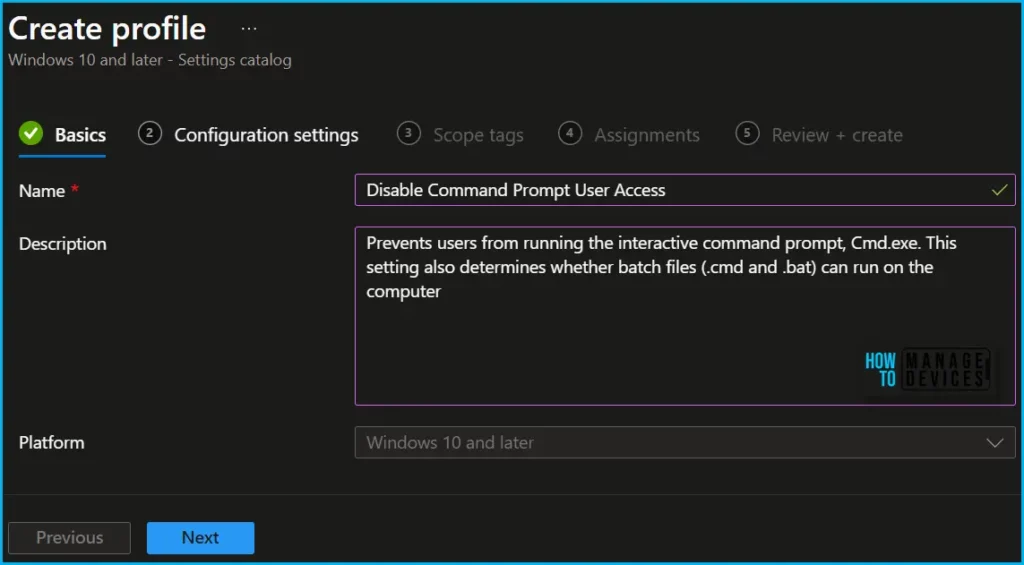Open the ellipsis menu beside Create profile
Screen dimensions: 1024x565
[x=249, y=29]
